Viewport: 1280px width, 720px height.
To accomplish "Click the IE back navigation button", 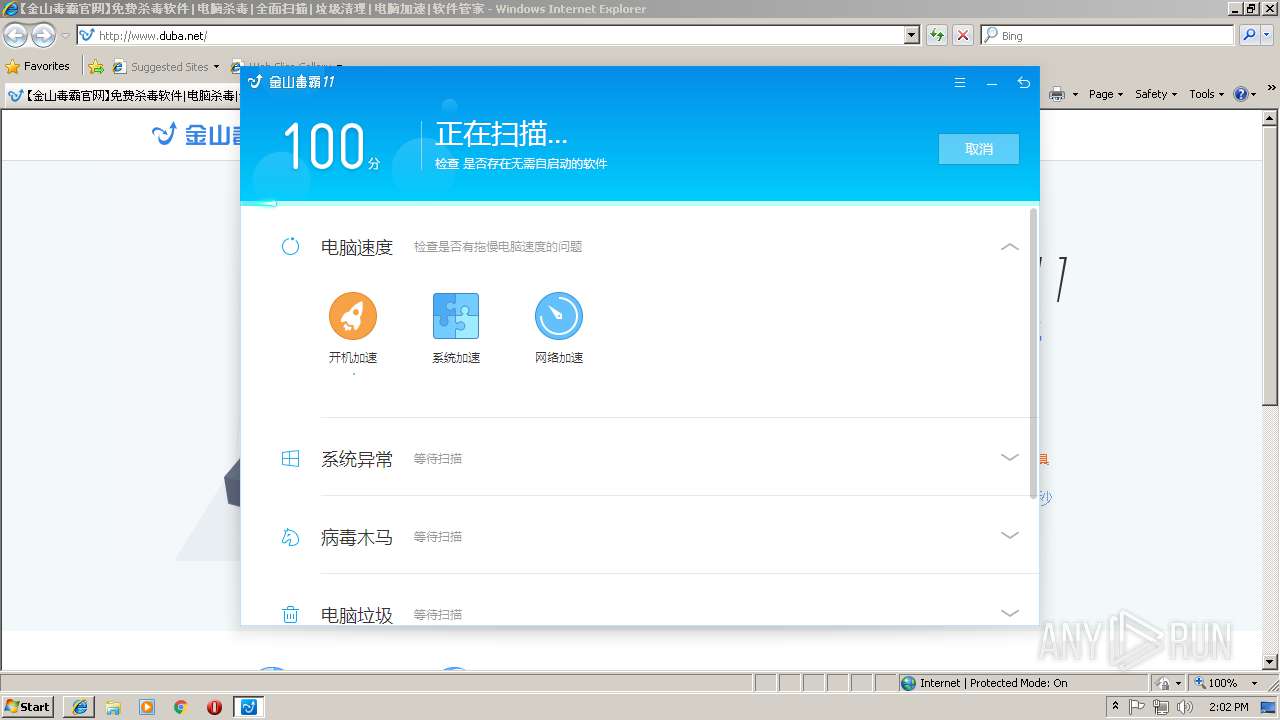I will tap(15, 36).
